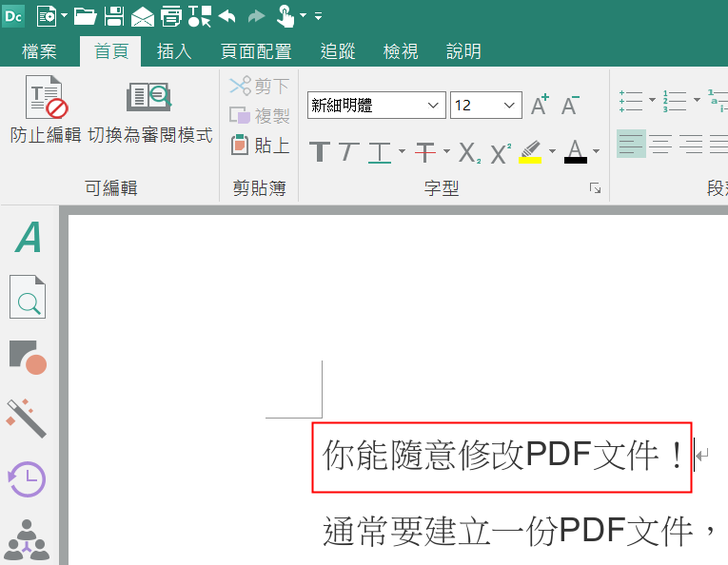Create a new document from the toolbar
Screen dimensions: 728x565
(x=46, y=17)
